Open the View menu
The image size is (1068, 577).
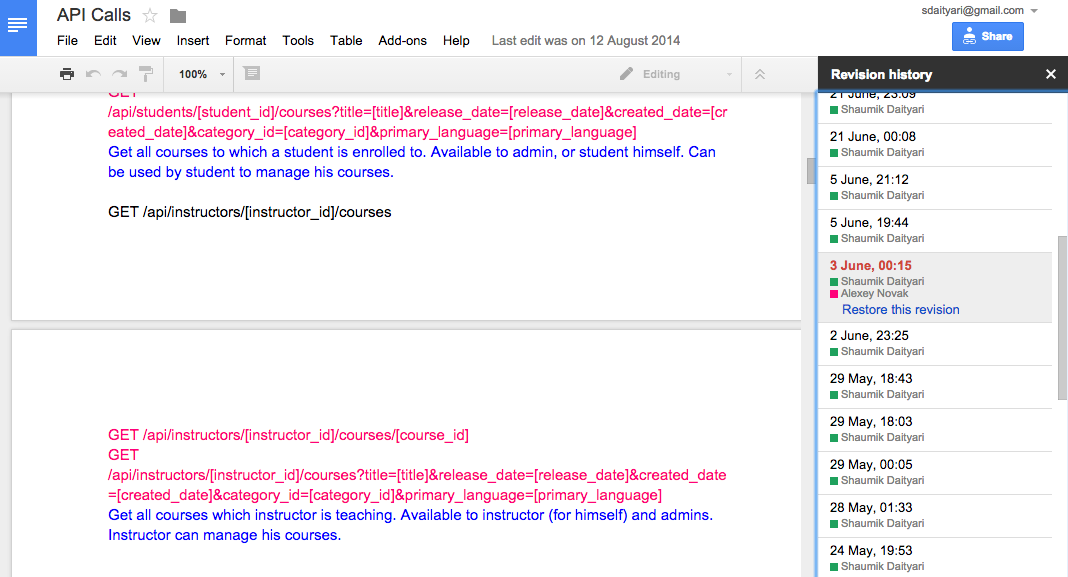(146, 41)
